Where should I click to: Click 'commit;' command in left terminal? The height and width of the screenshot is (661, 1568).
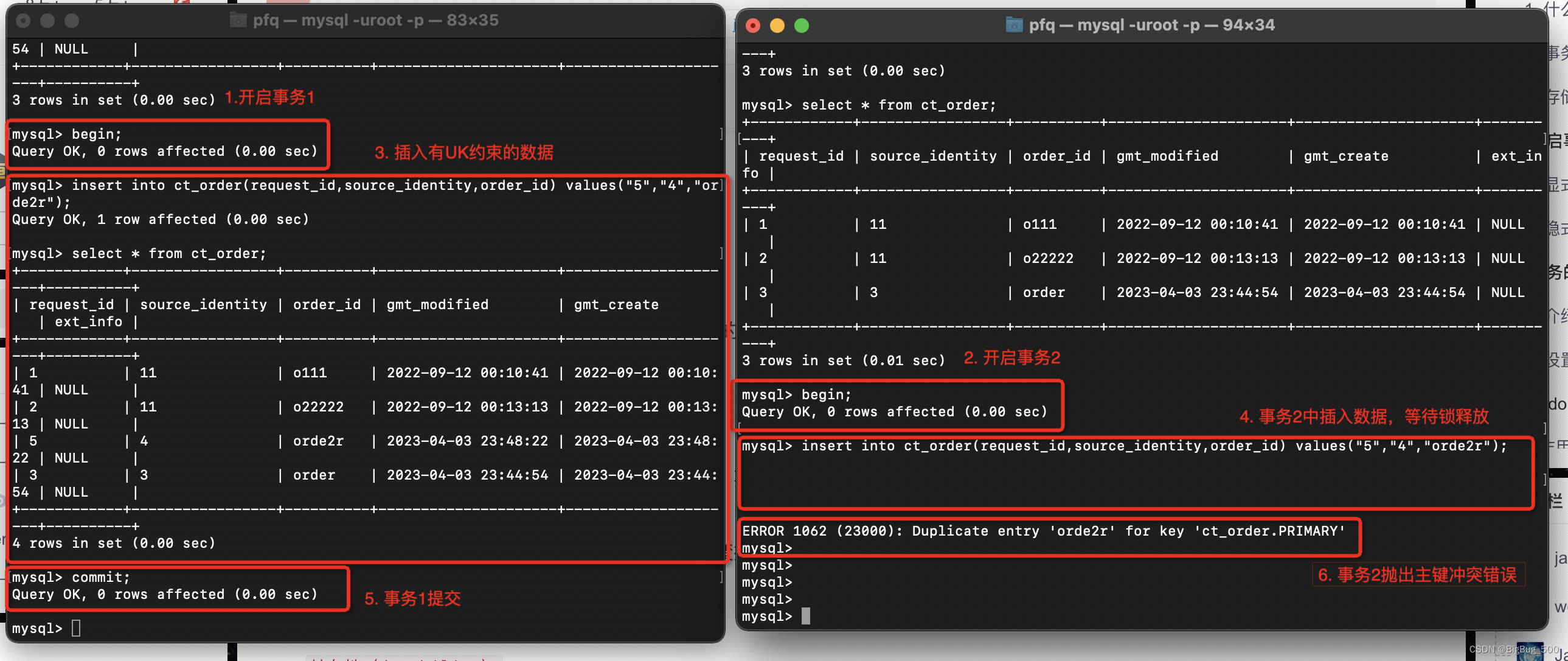coord(101,577)
